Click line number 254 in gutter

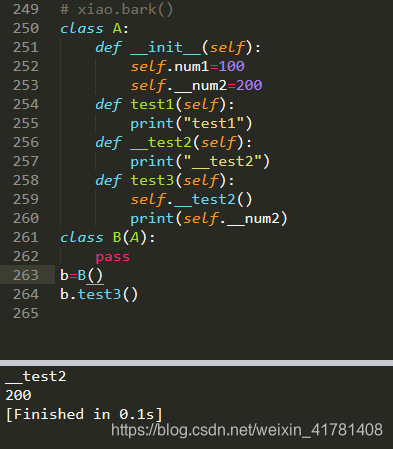pos(26,104)
